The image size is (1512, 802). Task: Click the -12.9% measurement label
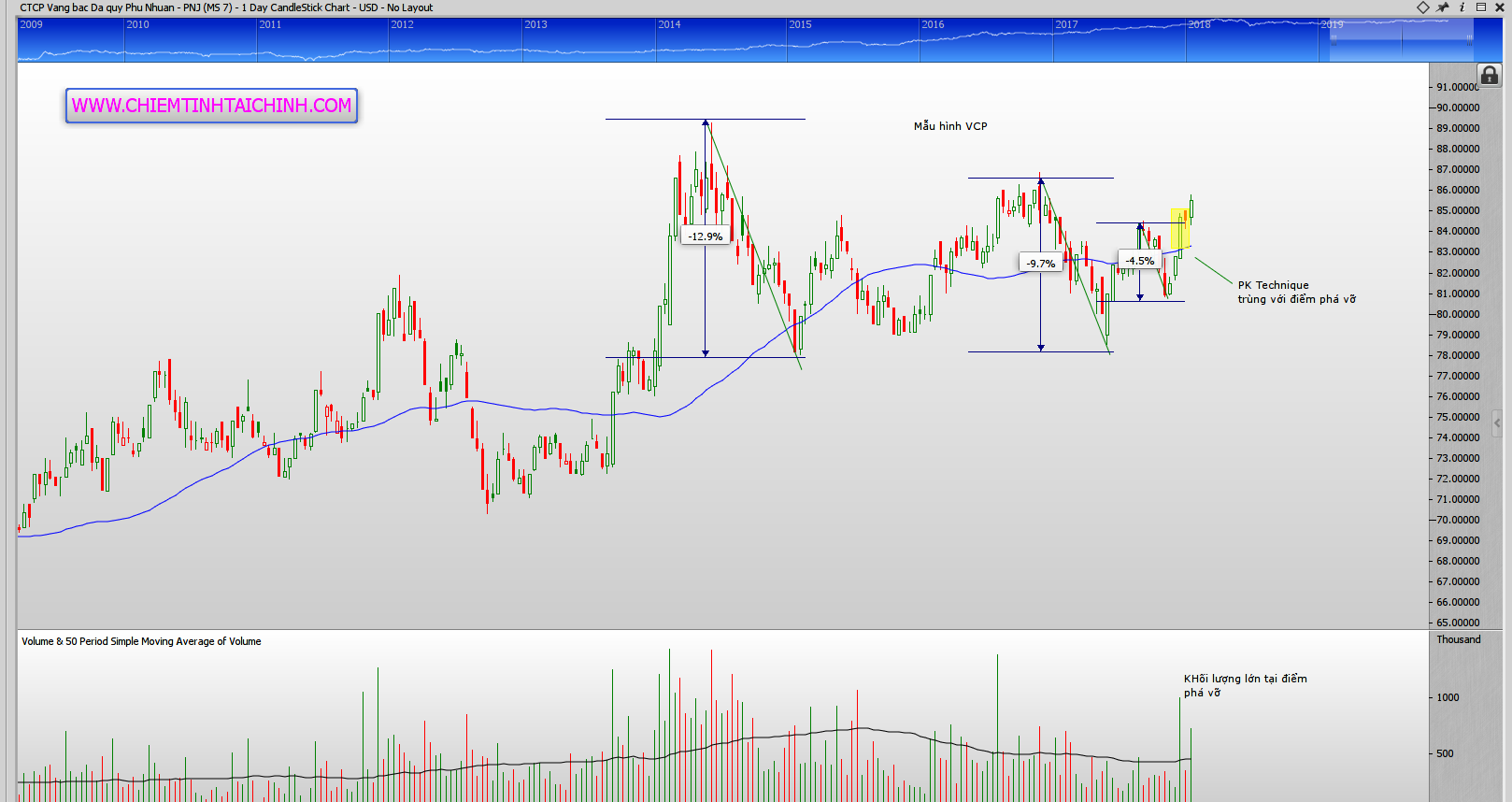(x=706, y=236)
